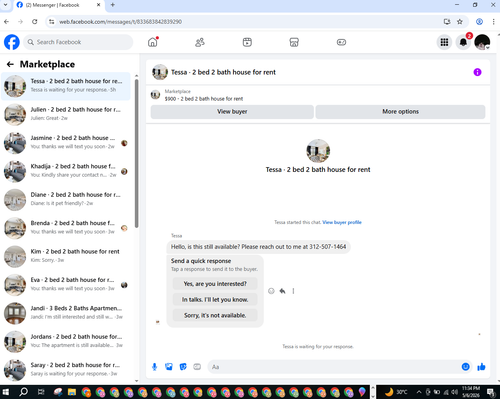Open the Menu grid icon
This screenshot has width=500, height=399.
(444, 42)
